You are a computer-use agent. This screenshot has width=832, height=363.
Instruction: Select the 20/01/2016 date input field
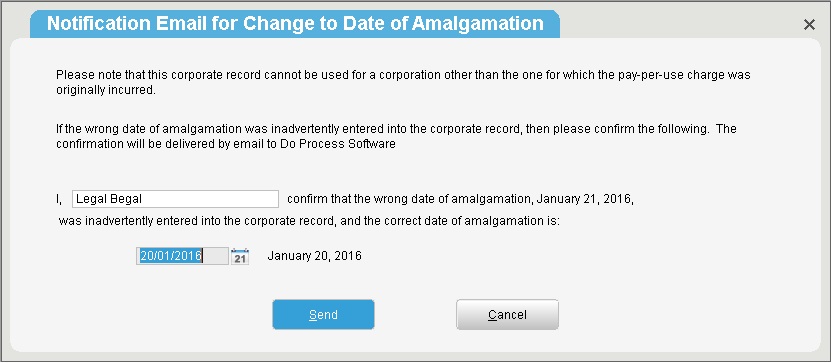pyautogui.click(x=183, y=256)
